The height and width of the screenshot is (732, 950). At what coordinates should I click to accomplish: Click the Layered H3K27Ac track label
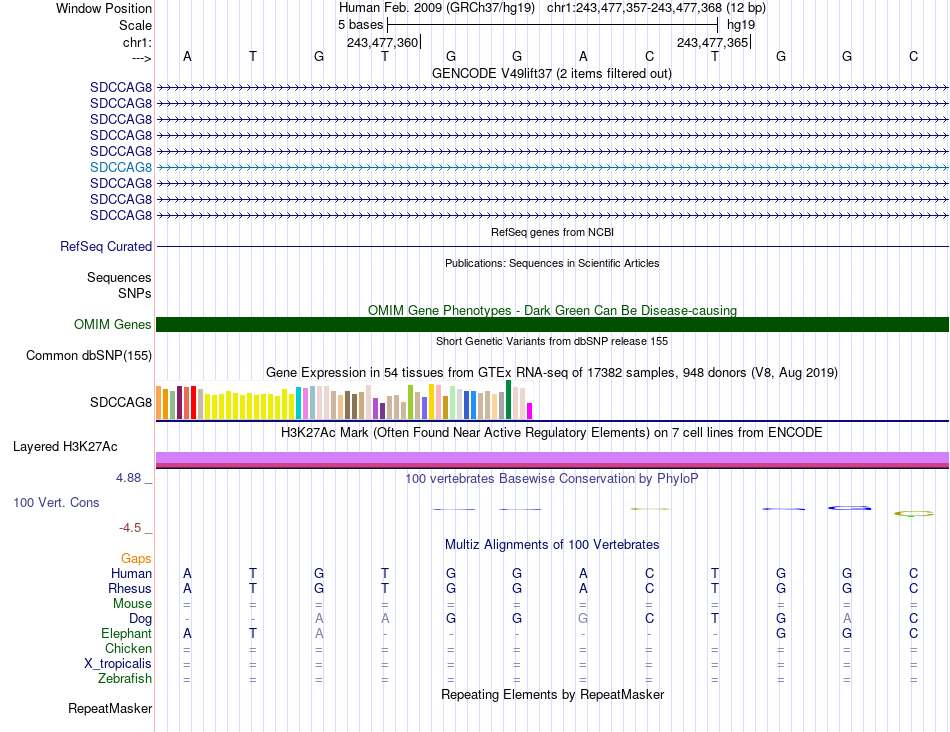tap(65, 447)
